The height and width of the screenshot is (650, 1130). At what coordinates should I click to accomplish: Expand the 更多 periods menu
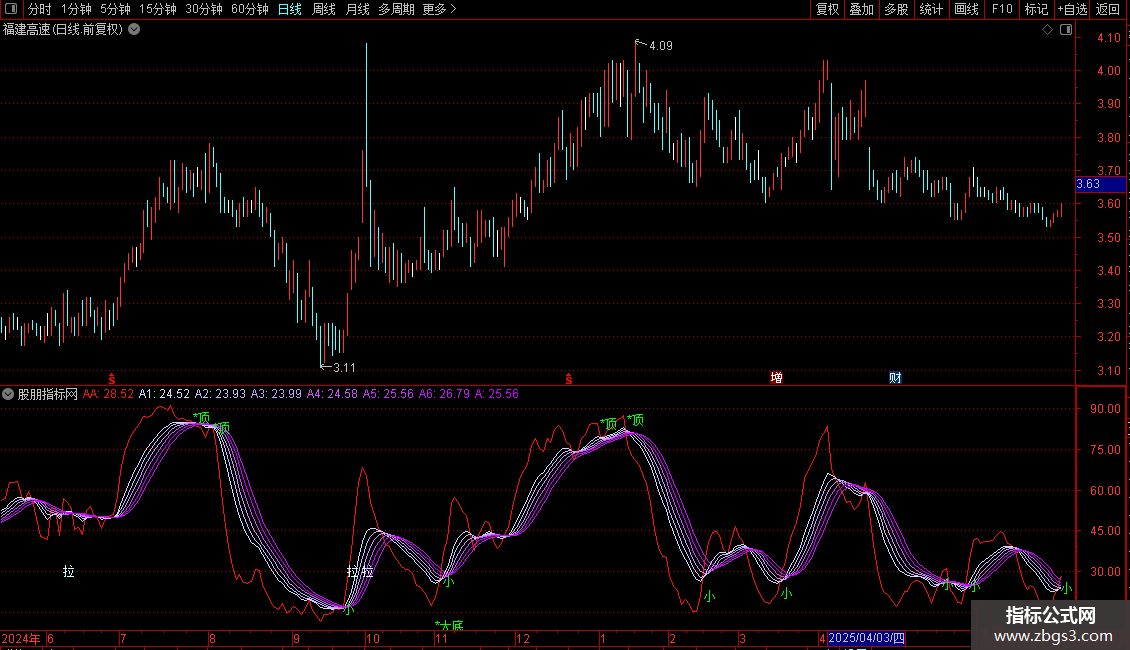(x=439, y=9)
